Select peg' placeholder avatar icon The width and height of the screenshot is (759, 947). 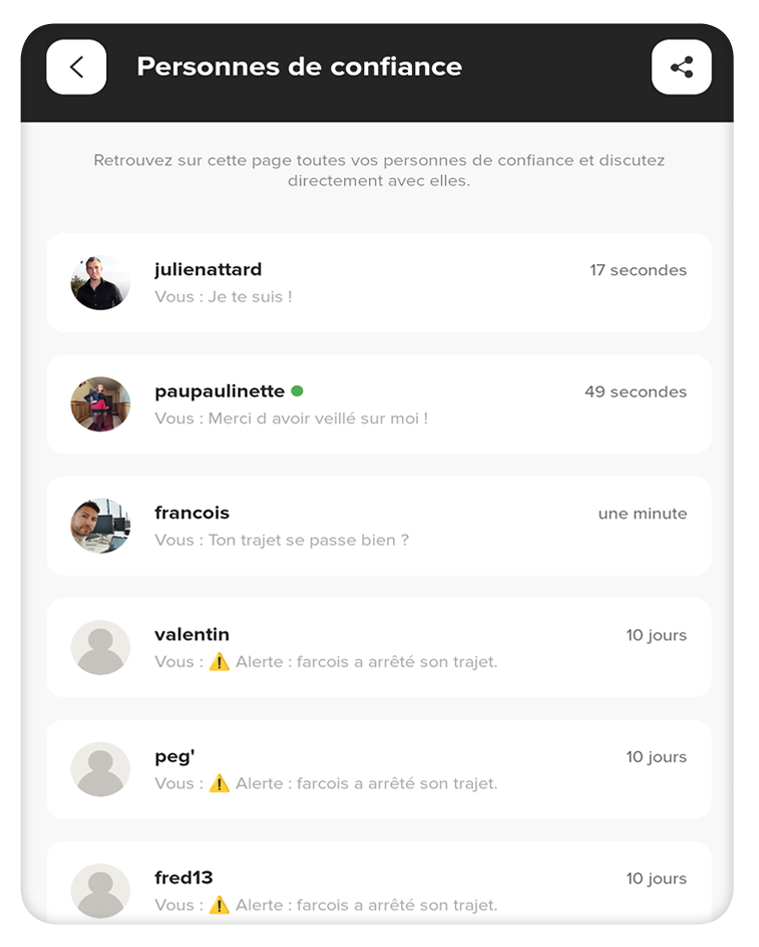coord(100,769)
